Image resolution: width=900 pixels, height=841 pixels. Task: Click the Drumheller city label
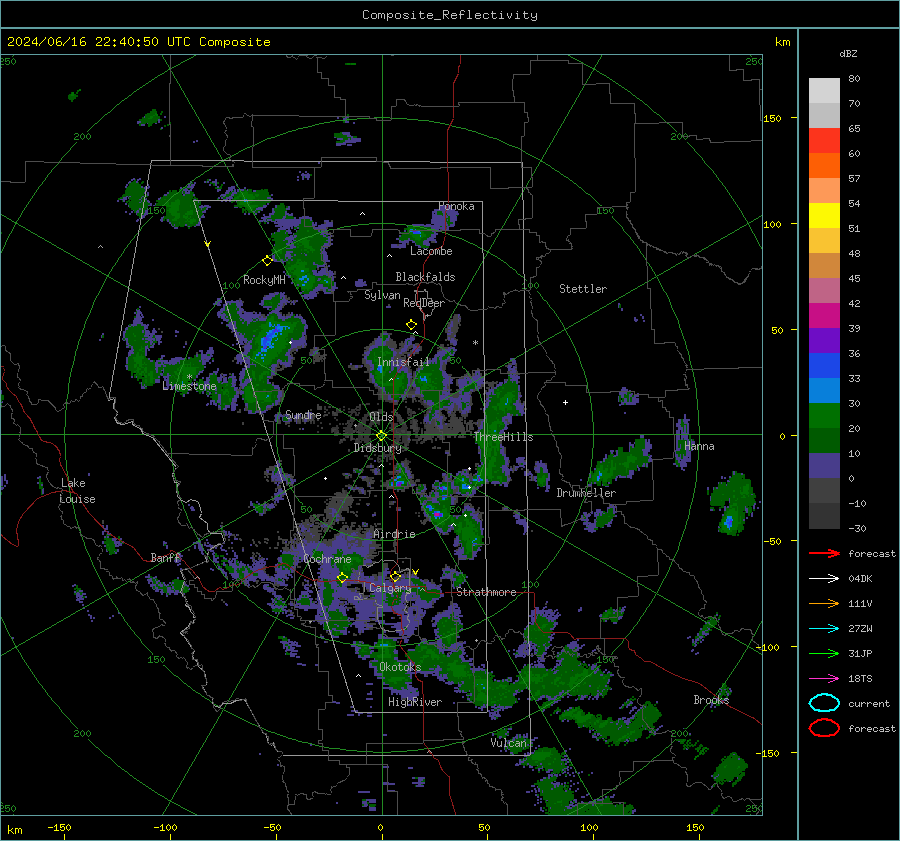click(x=586, y=493)
